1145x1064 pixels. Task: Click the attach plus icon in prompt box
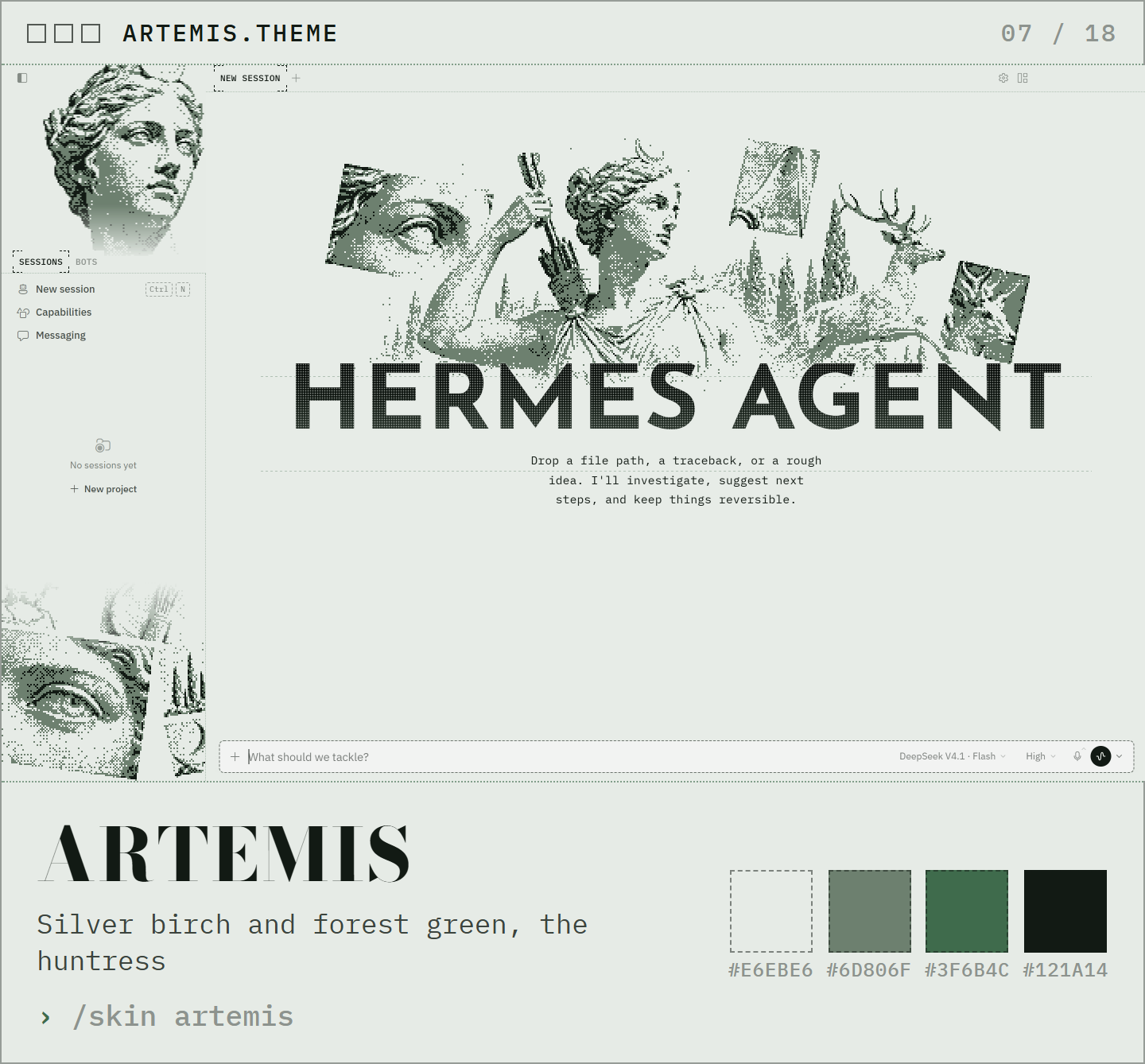tap(235, 756)
